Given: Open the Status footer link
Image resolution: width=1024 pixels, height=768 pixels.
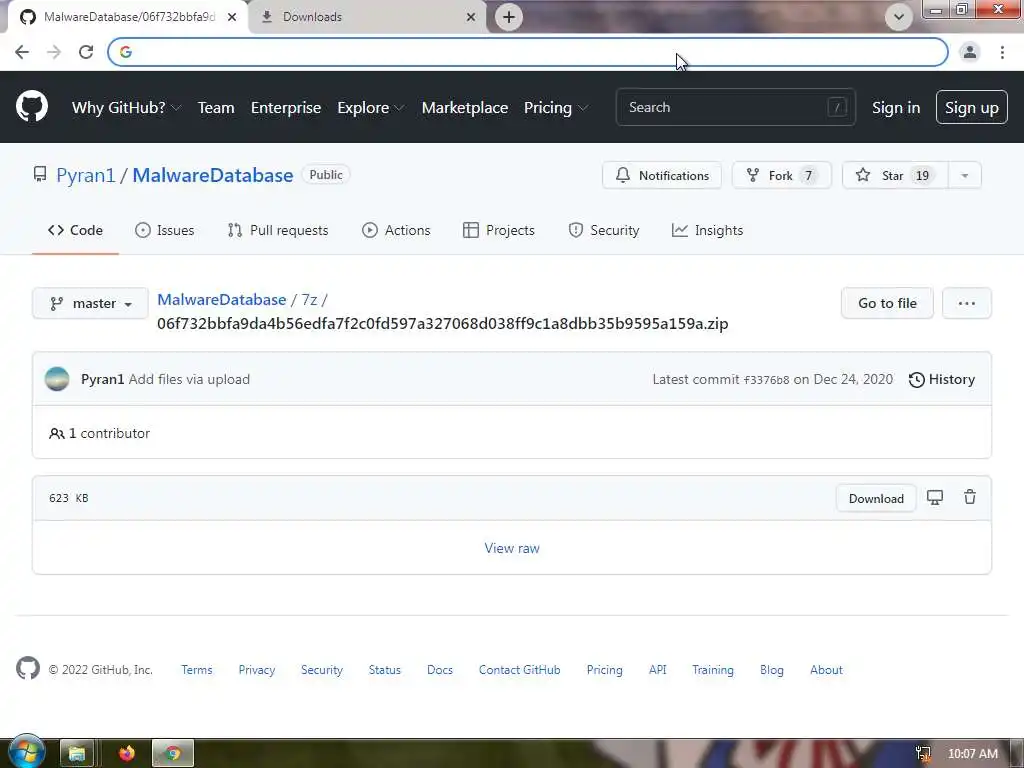Looking at the screenshot, I should click(x=385, y=670).
